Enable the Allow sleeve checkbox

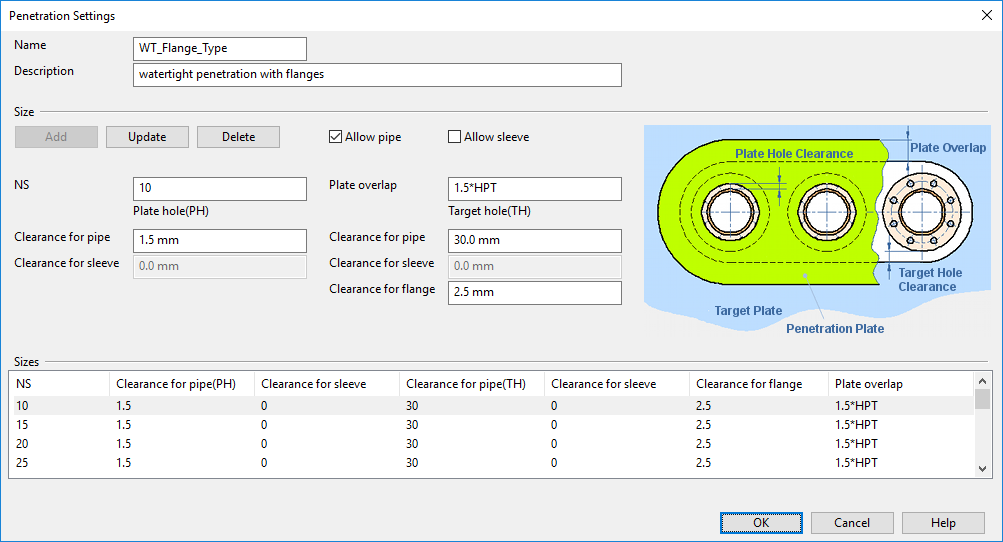tap(455, 137)
